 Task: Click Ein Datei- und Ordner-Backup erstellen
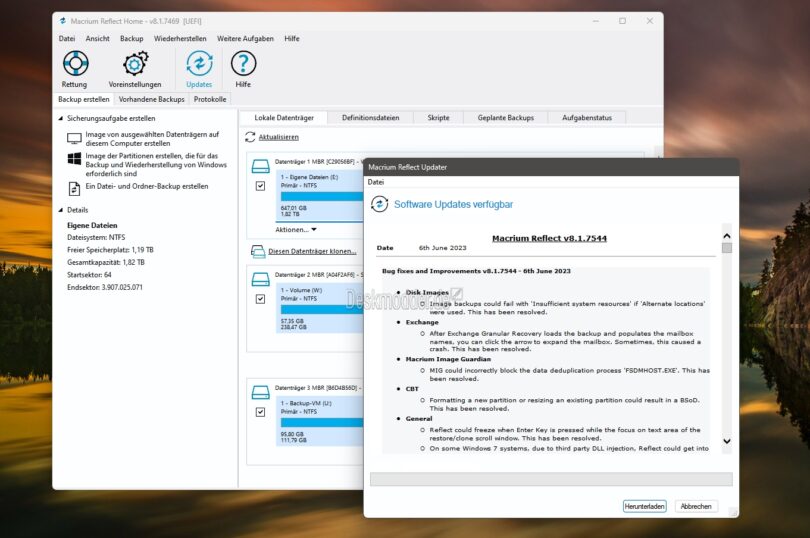tap(147, 186)
